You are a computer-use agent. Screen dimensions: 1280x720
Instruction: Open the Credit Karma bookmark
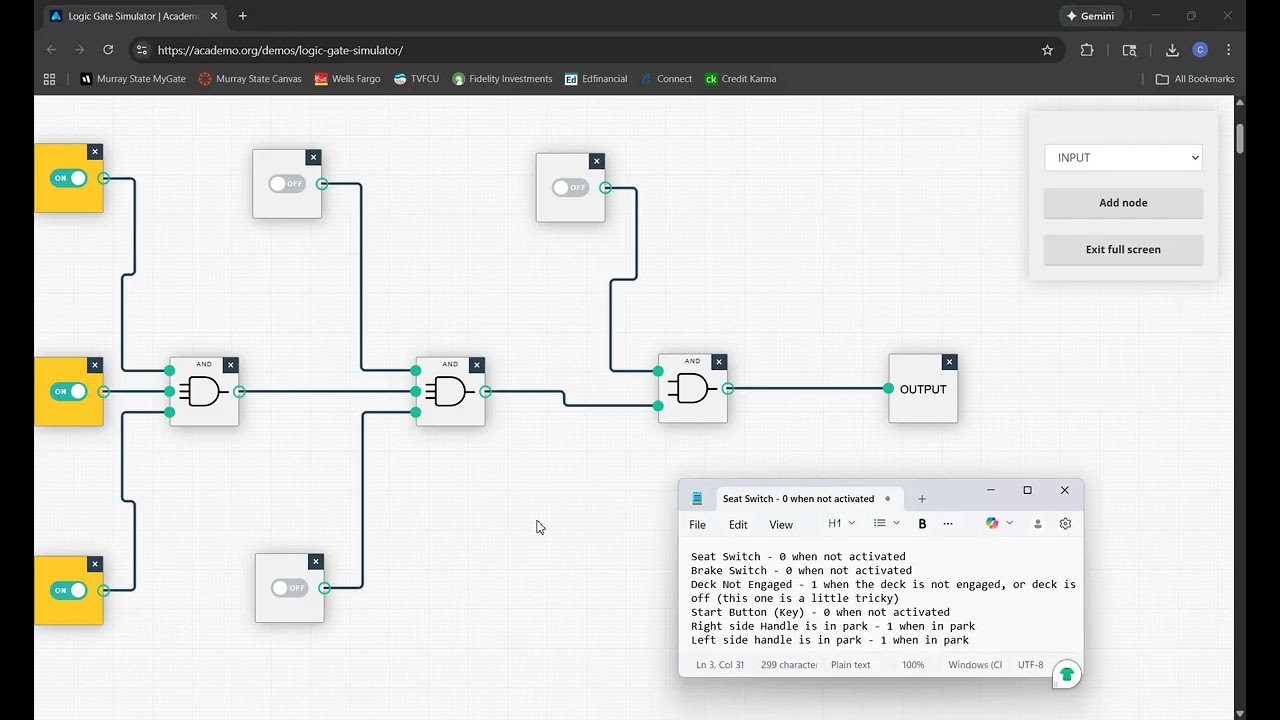[x=740, y=79]
